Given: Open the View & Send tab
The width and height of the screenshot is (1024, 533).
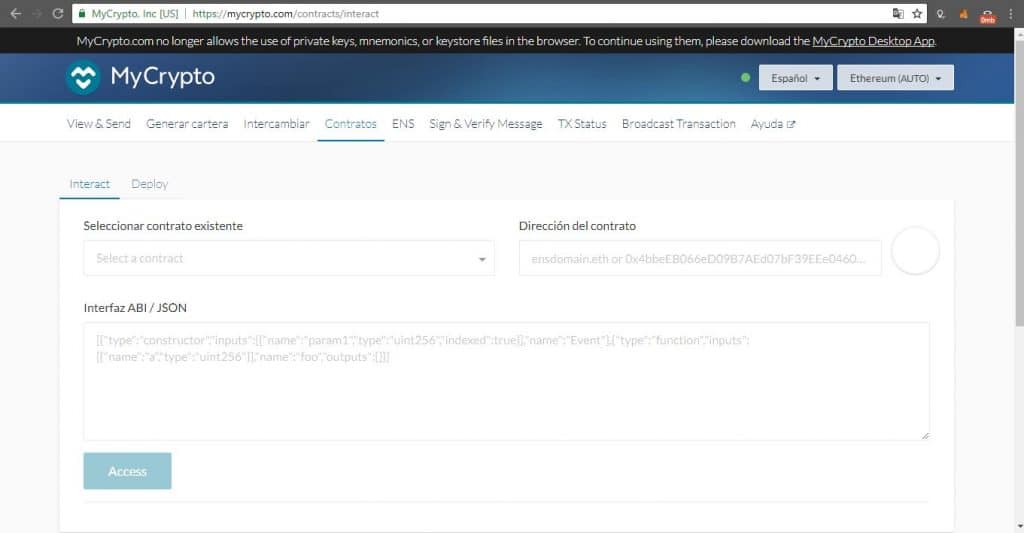Looking at the screenshot, I should point(99,123).
